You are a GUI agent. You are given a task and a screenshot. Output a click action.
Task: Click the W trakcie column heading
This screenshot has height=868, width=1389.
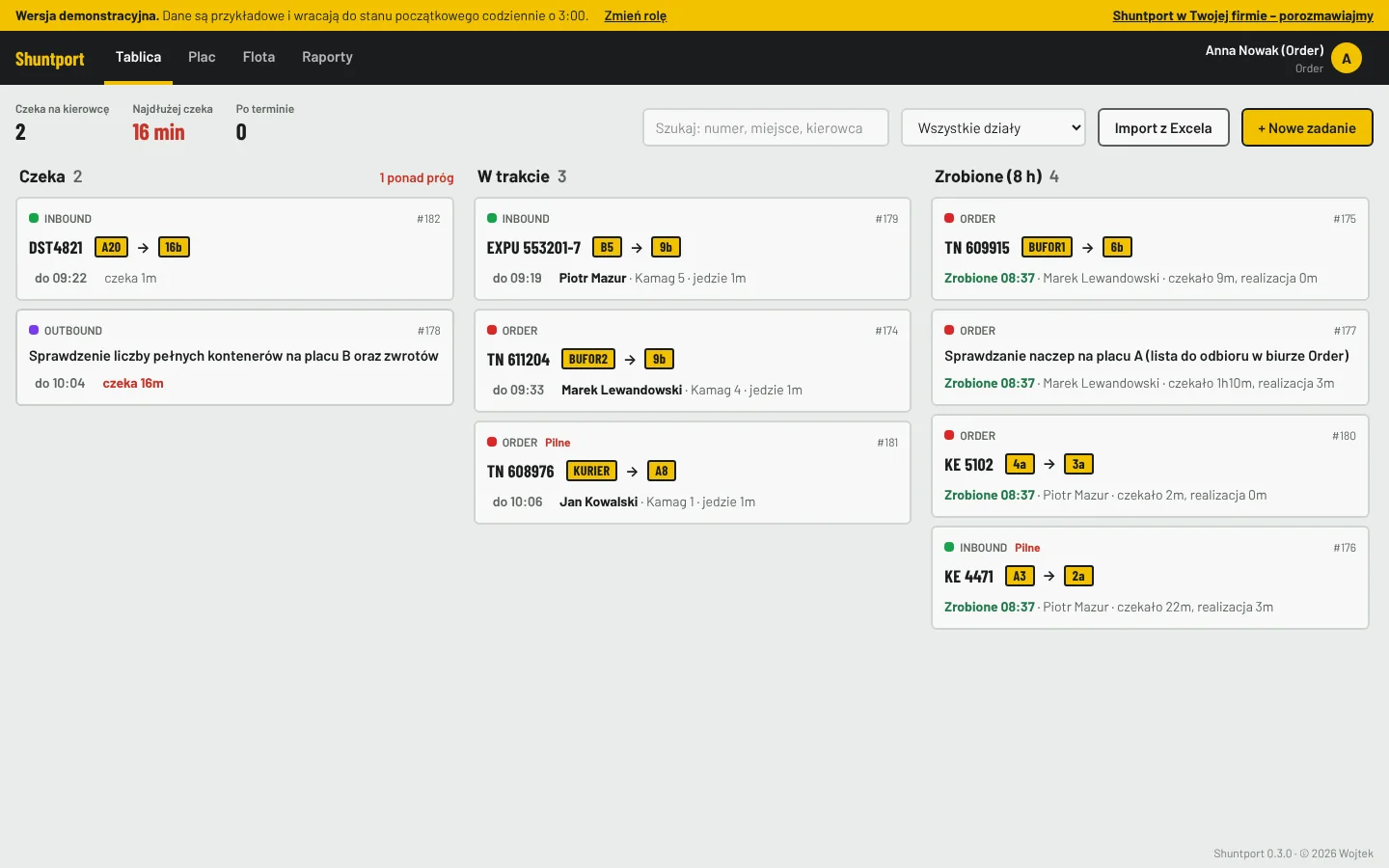pyautogui.click(x=513, y=176)
